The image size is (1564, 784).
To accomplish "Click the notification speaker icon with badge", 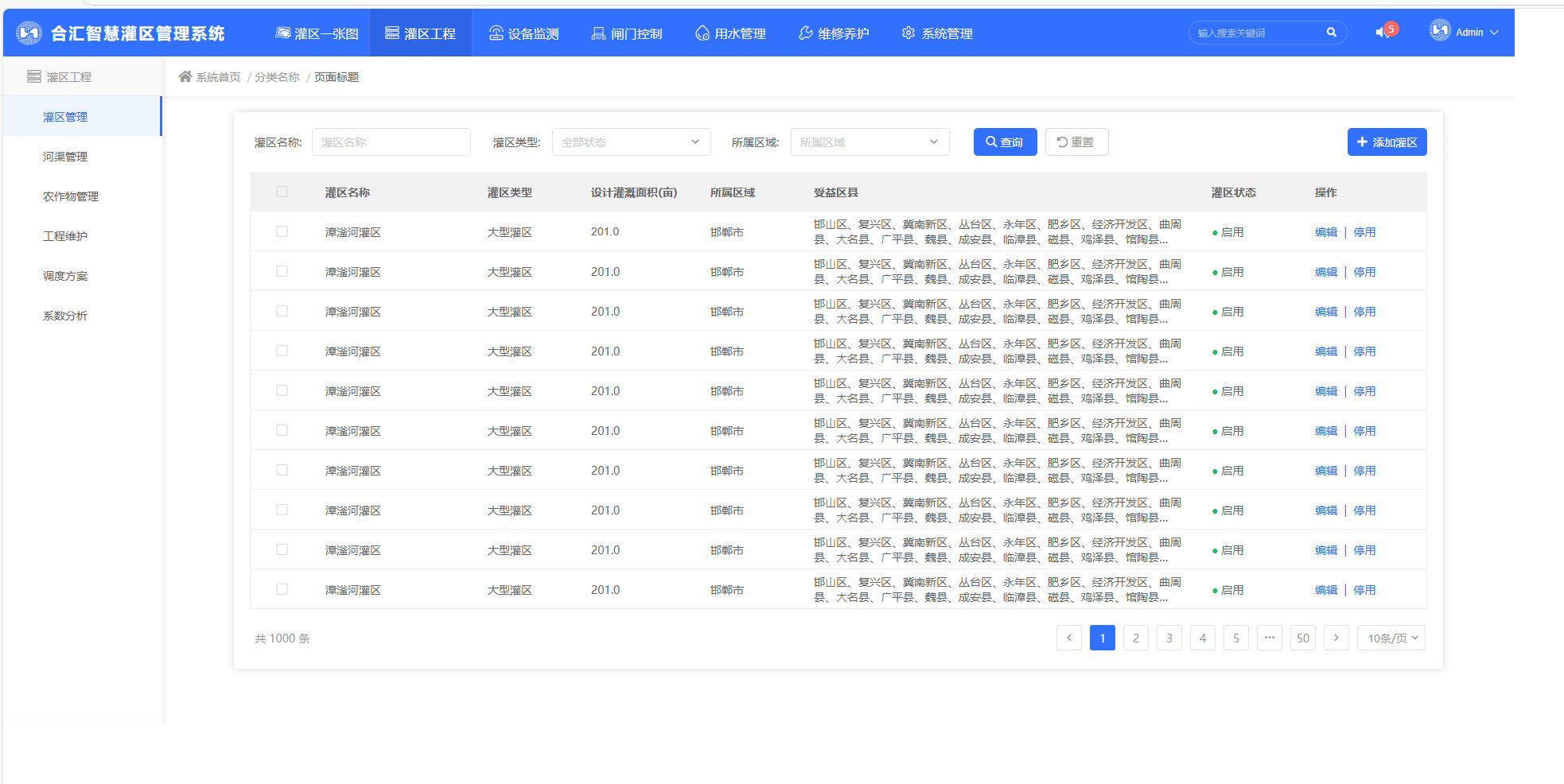I will click(1383, 33).
